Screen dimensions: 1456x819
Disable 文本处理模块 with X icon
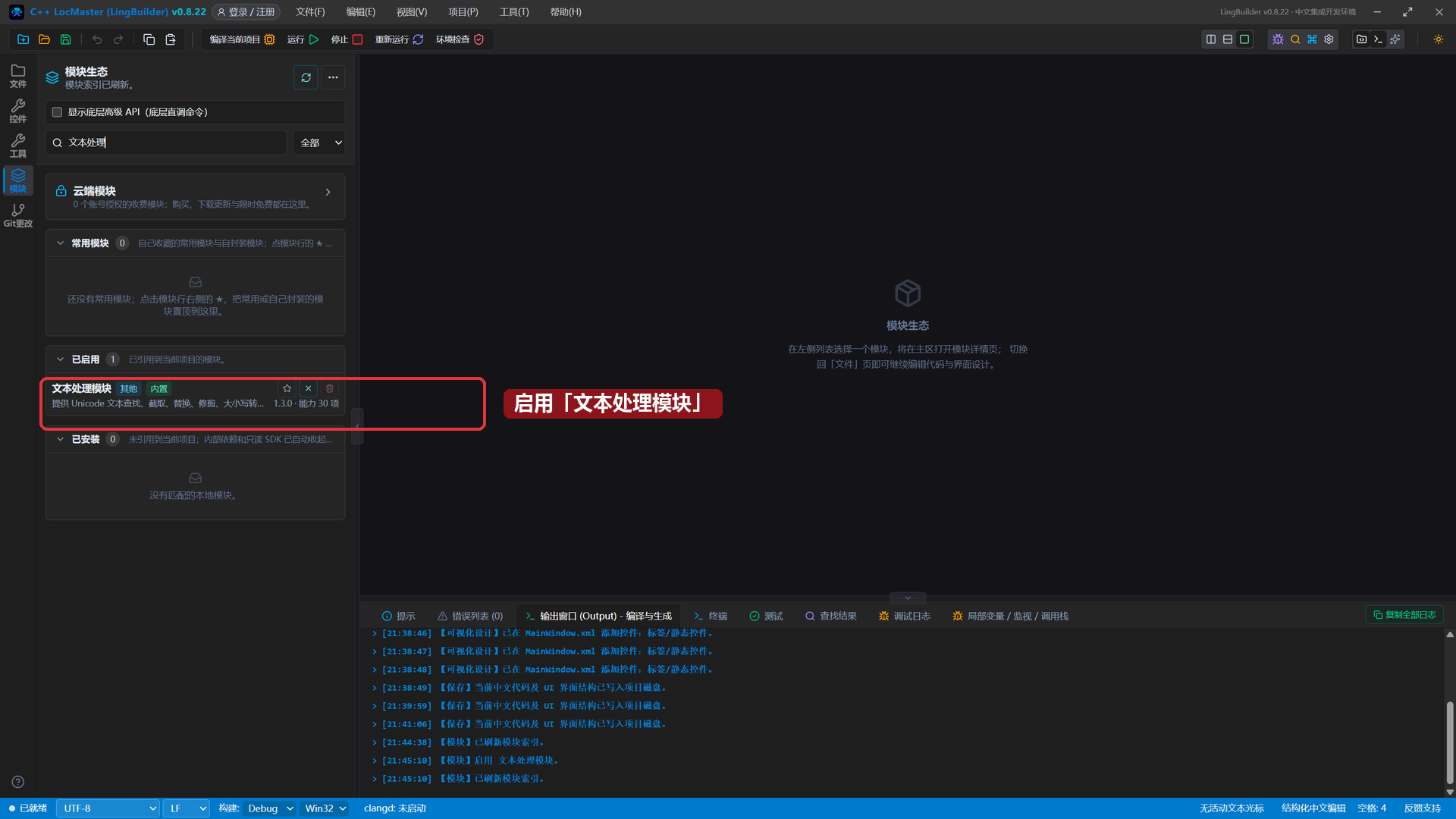click(x=309, y=388)
